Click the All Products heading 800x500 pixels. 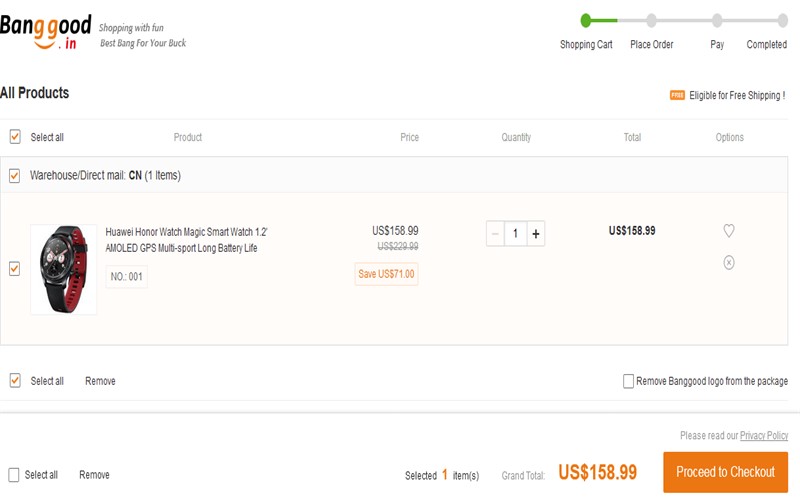coord(35,93)
